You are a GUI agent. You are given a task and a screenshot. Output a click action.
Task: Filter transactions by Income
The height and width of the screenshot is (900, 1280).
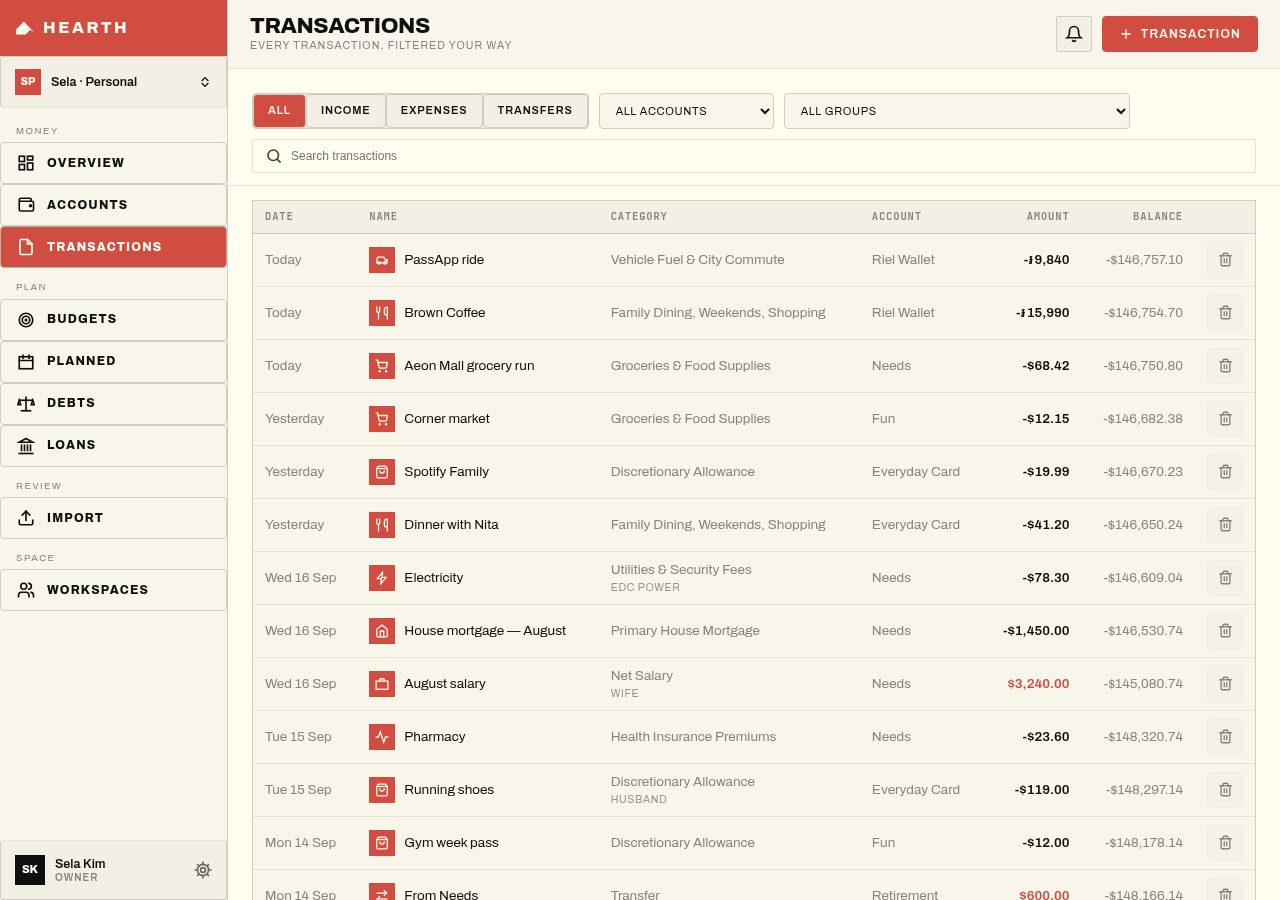(x=346, y=111)
